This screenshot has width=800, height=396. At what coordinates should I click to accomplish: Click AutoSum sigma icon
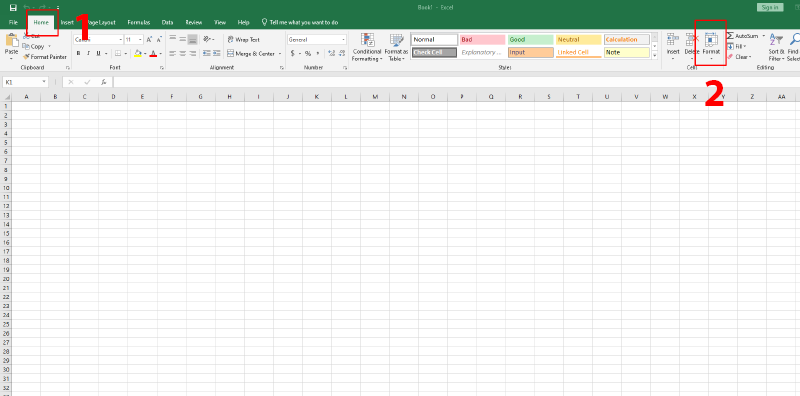730,36
